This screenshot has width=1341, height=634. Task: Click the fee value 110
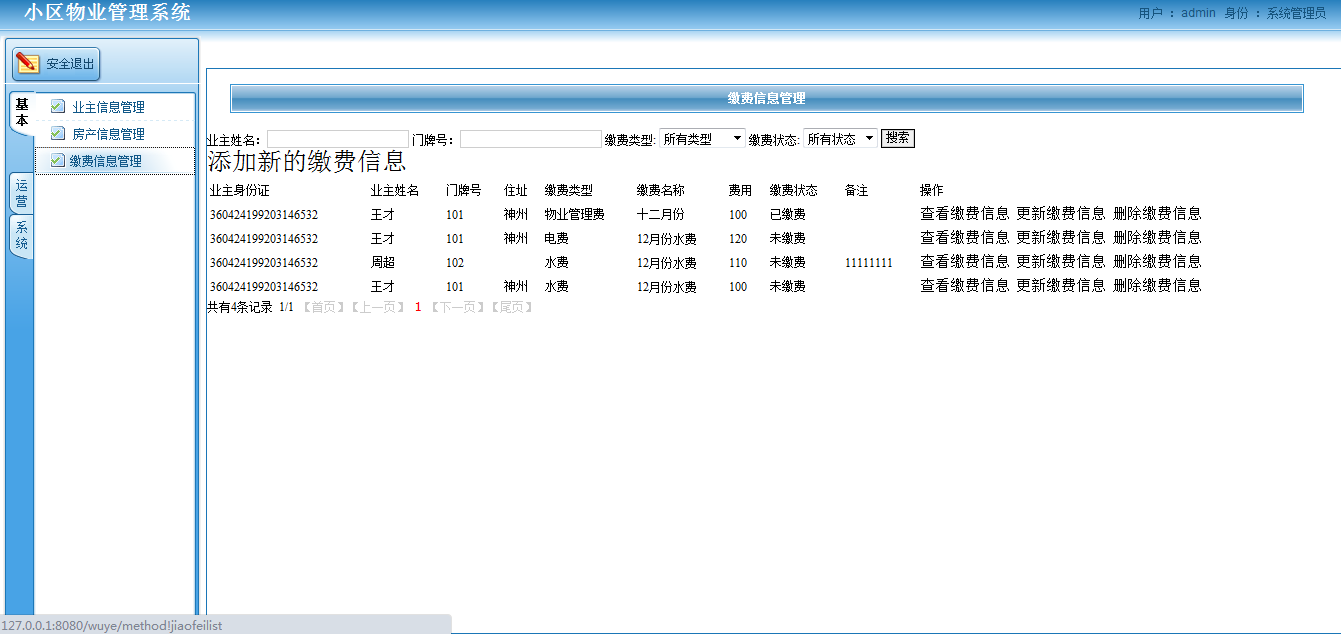pos(738,263)
